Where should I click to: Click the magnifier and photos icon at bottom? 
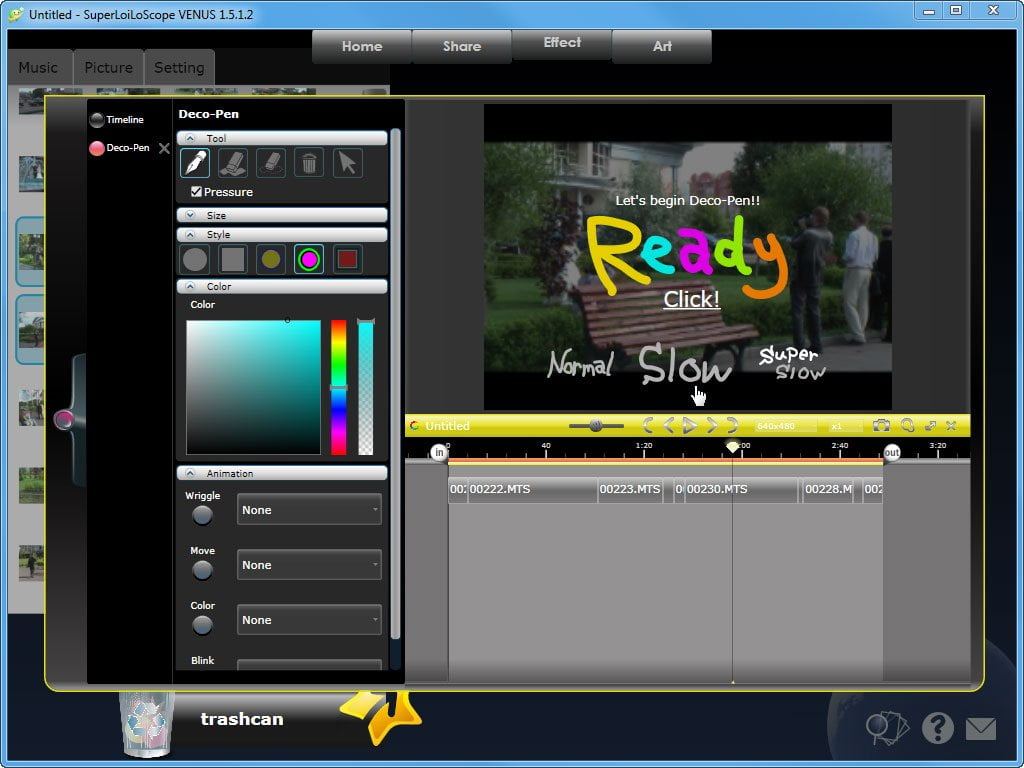pos(887,728)
